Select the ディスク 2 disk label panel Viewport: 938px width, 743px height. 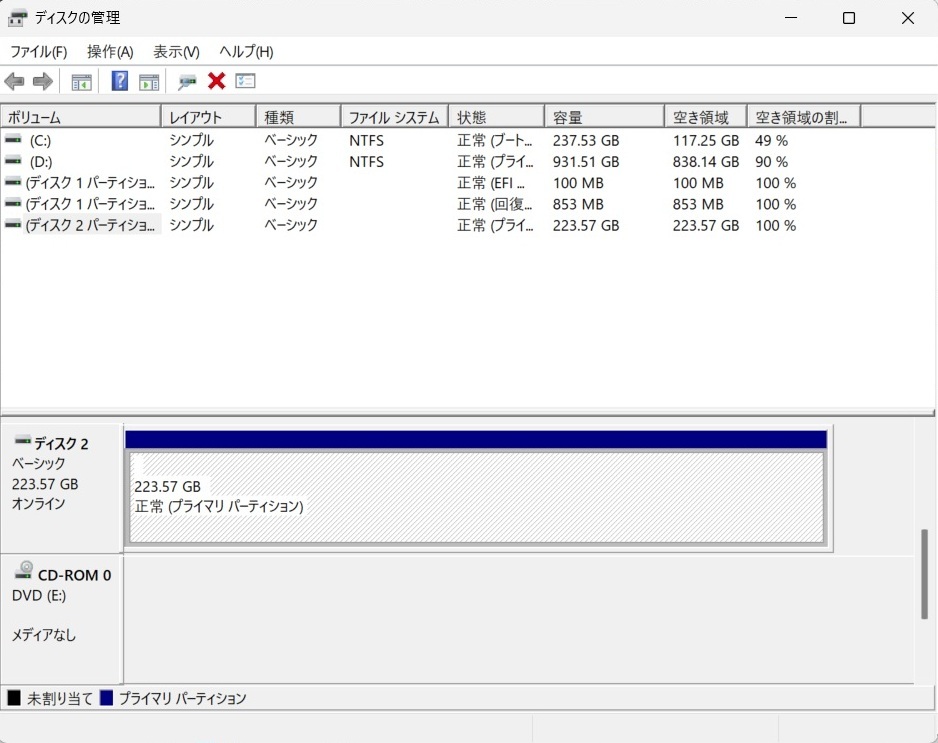62,488
